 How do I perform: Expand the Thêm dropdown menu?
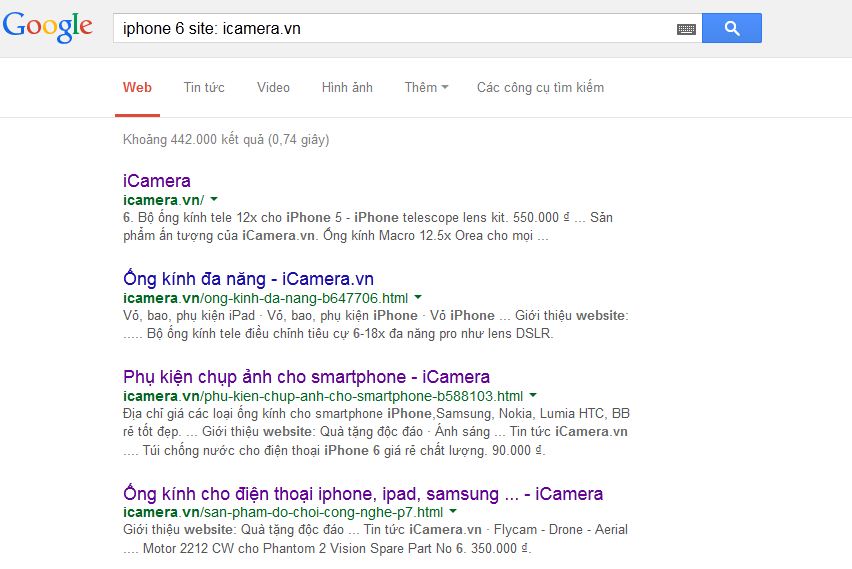pyautogui.click(x=427, y=87)
